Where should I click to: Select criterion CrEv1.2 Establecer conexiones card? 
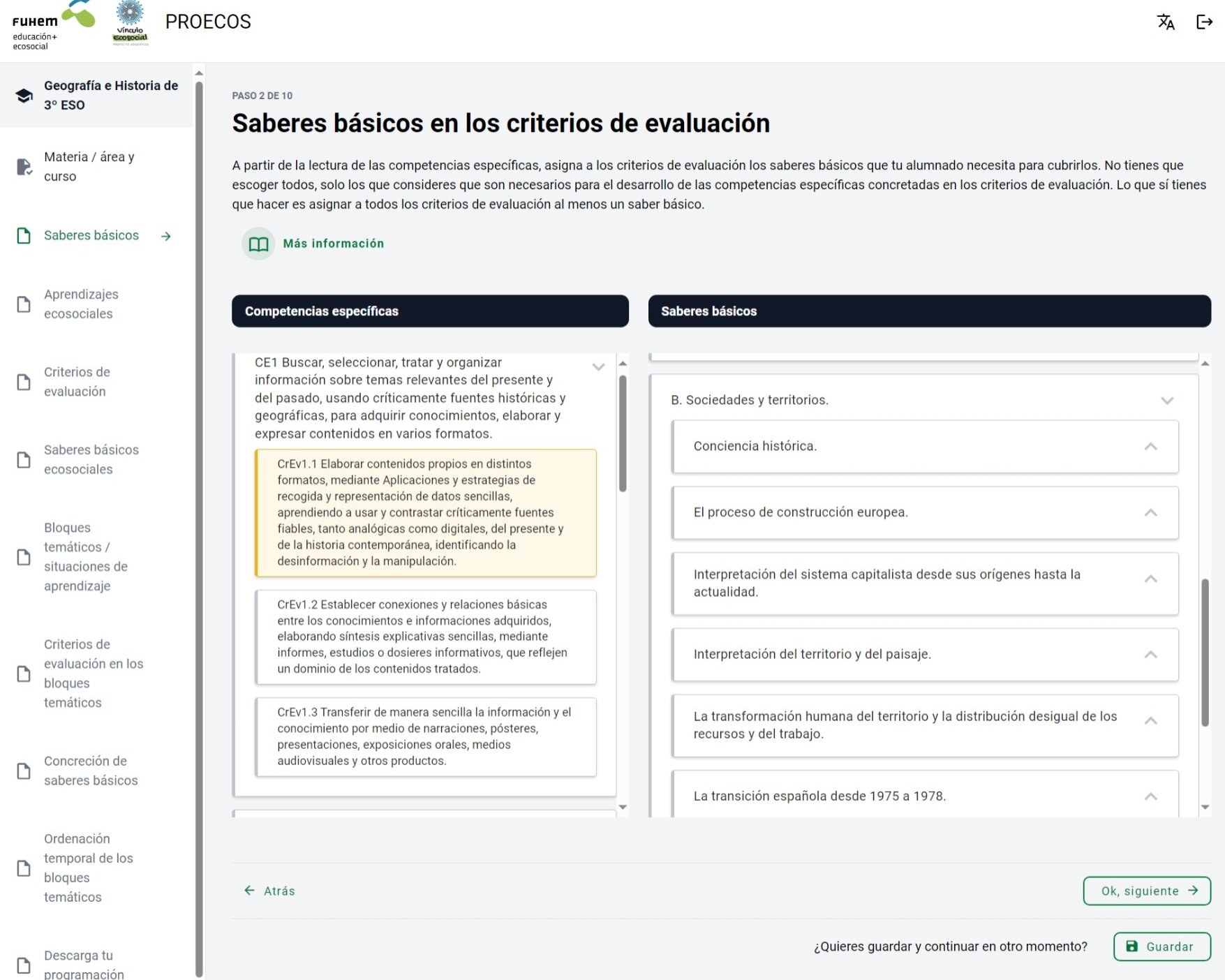(x=426, y=637)
